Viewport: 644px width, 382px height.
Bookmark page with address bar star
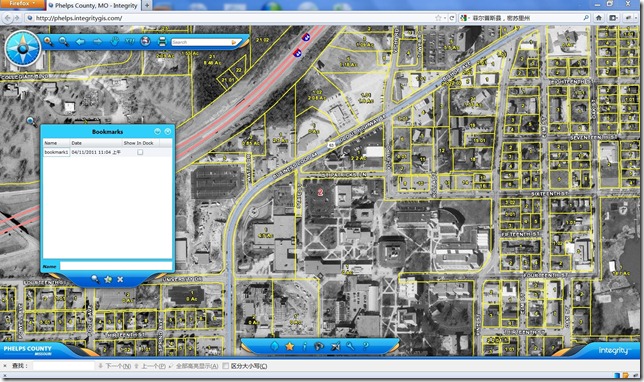pos(438,18)
